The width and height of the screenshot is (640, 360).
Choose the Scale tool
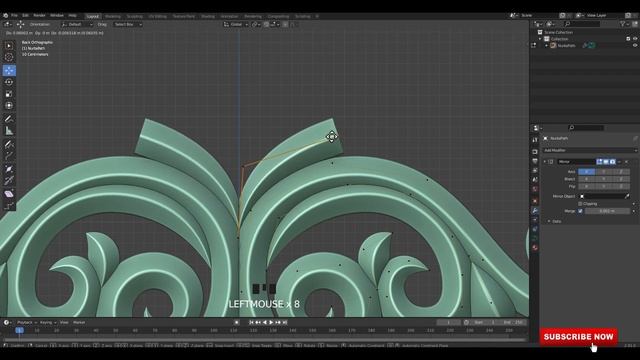[9, 94]
